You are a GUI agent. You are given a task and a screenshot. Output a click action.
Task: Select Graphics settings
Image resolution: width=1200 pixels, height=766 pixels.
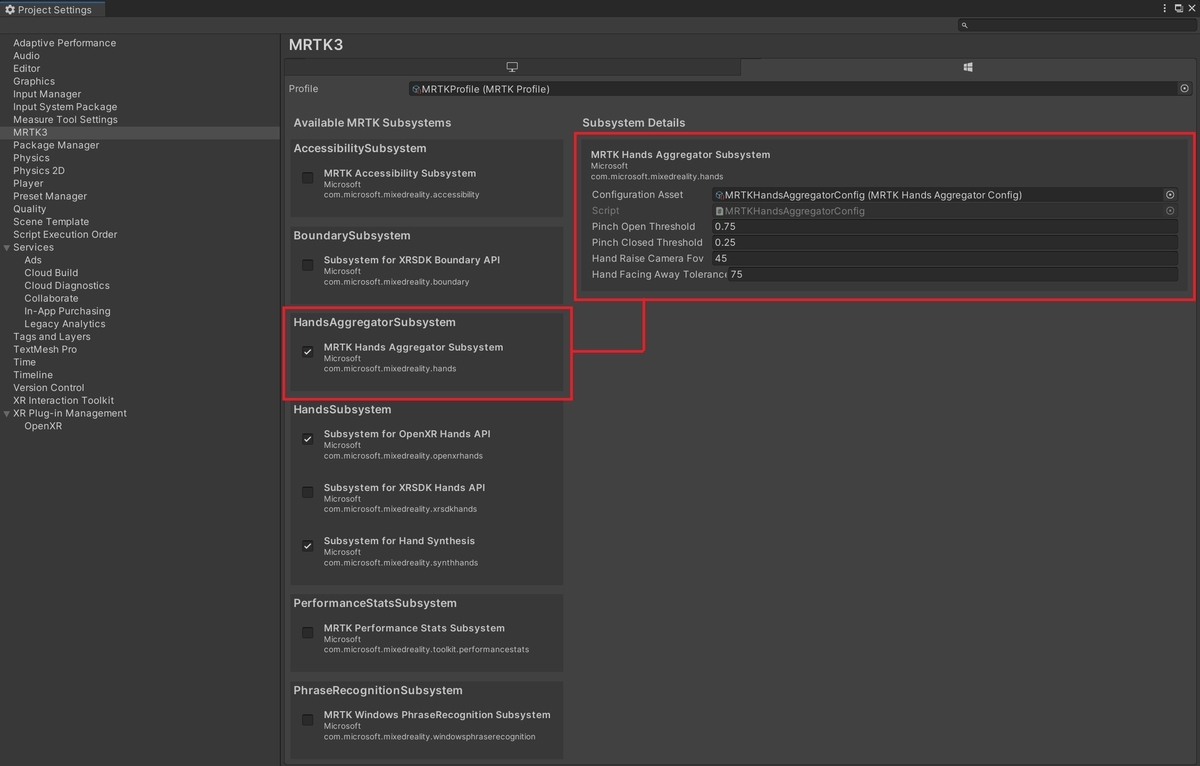click(x=34, y=82)
